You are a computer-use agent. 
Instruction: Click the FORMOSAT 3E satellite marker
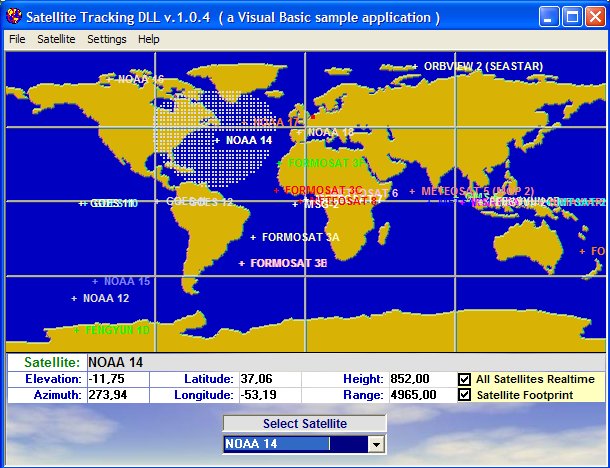coord(242,264)
